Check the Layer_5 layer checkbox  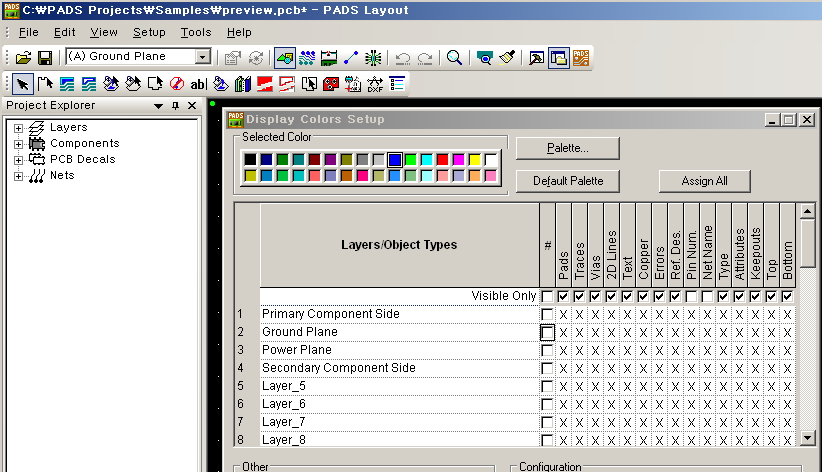coord(547,387)
